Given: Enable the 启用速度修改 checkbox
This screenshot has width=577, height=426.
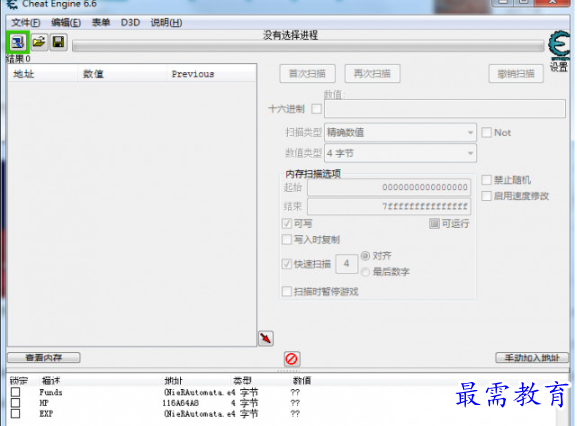Looking at the screenshot, I should tap(486, 196).
